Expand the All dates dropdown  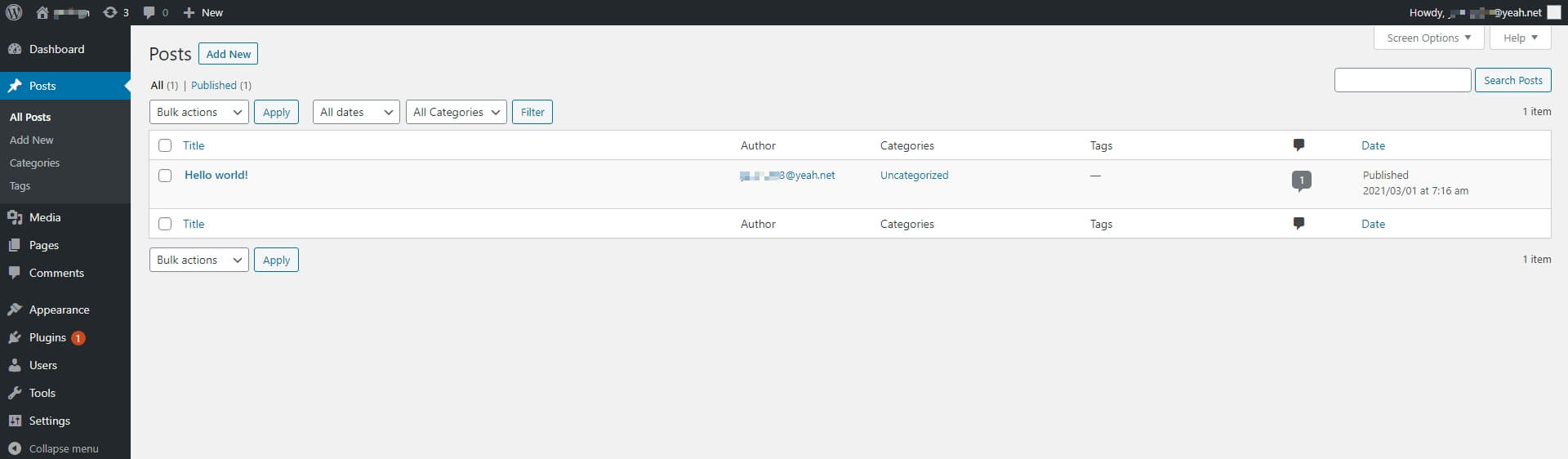pyautogui.click(x=355, y=112)
